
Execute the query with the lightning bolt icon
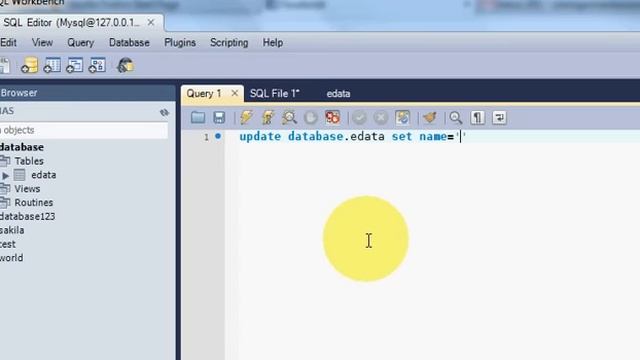click(247, 118)
